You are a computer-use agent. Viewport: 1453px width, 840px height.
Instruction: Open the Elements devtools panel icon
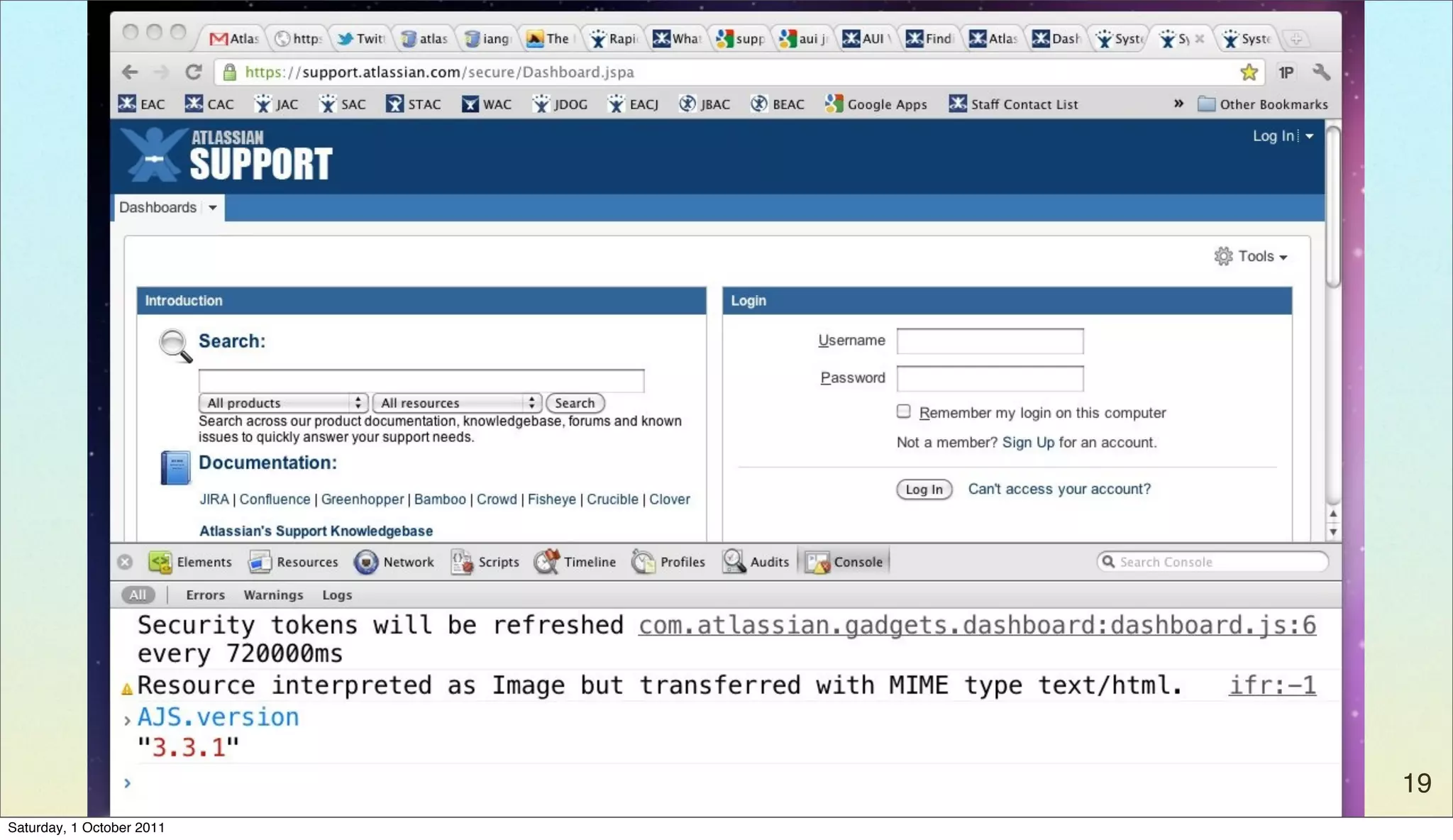tap(160, 562)
